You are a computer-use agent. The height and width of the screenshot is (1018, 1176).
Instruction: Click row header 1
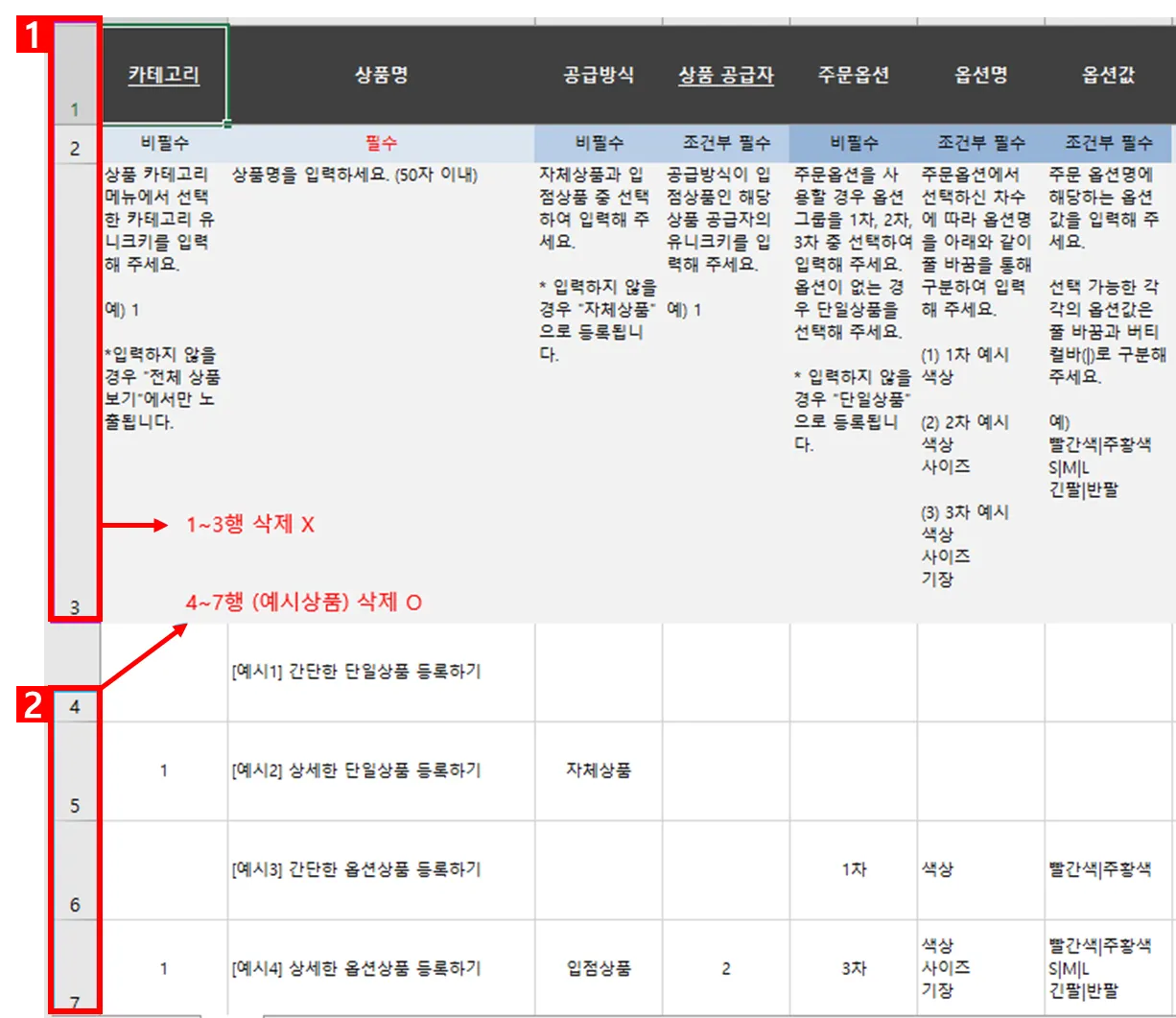click(75, 76)
